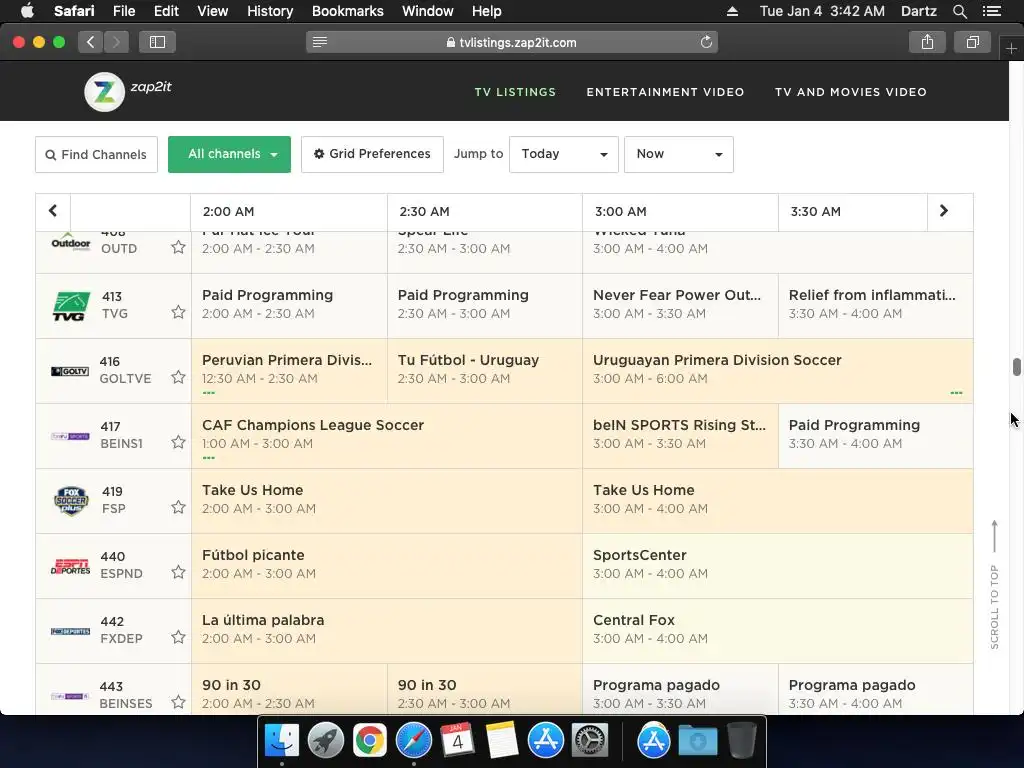Screen dimensions: 1024x768
Task: Open the Today date dropdown
Action: coord(564,154)
